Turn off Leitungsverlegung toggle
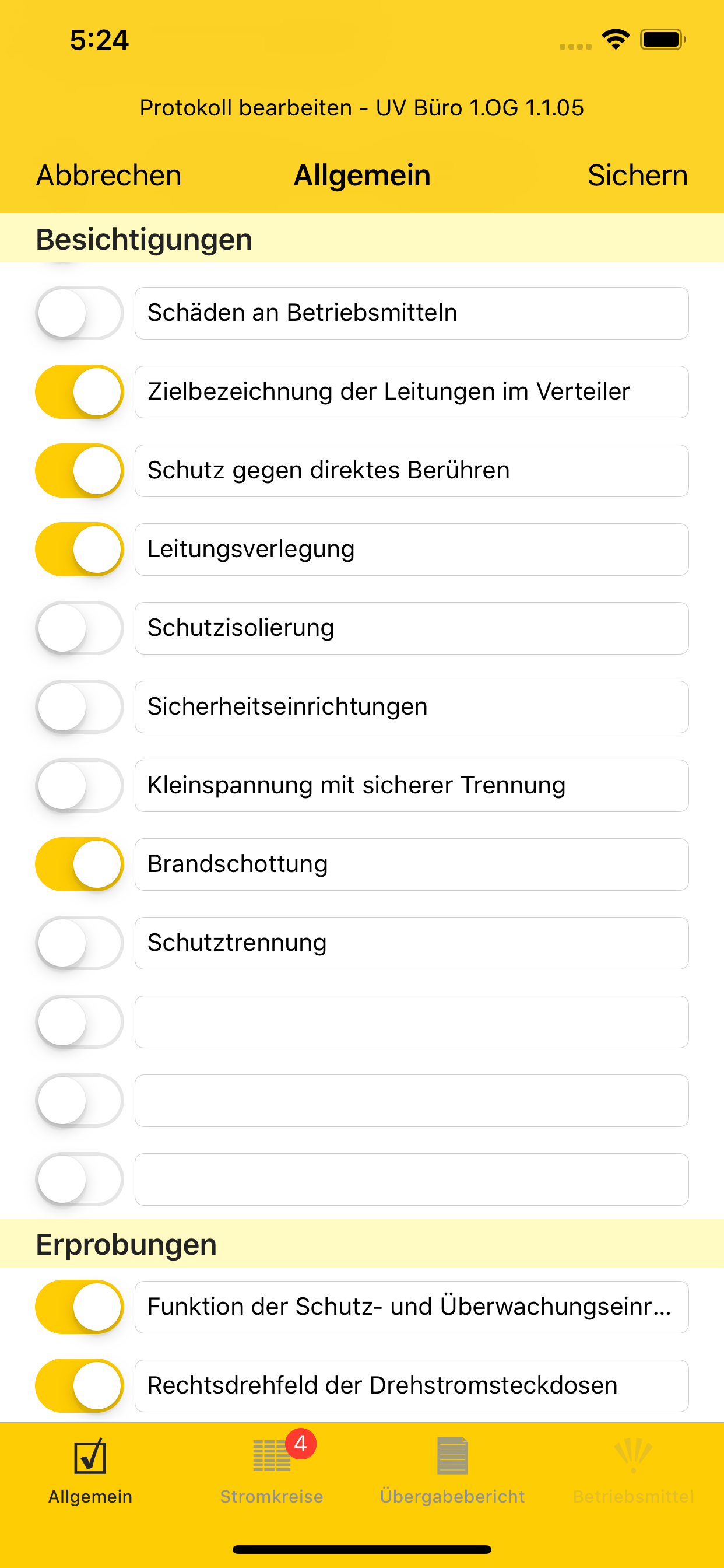 80,549
